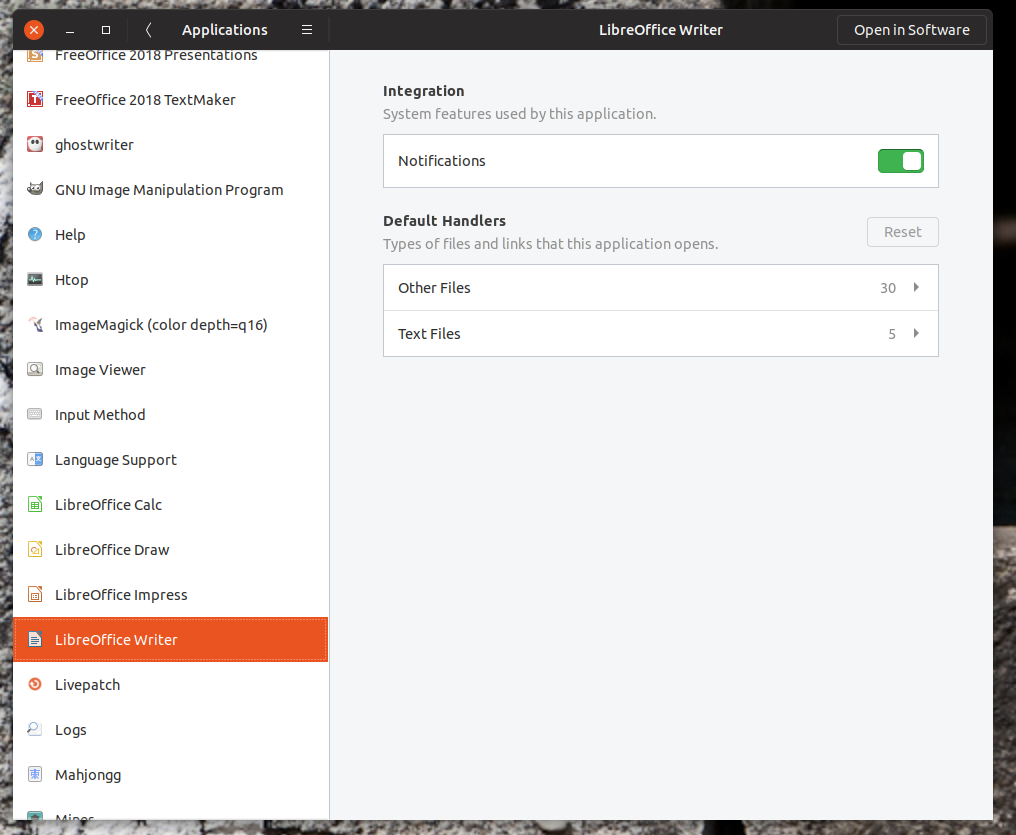Open the hamburger menu in the header

tap(307, 30)
